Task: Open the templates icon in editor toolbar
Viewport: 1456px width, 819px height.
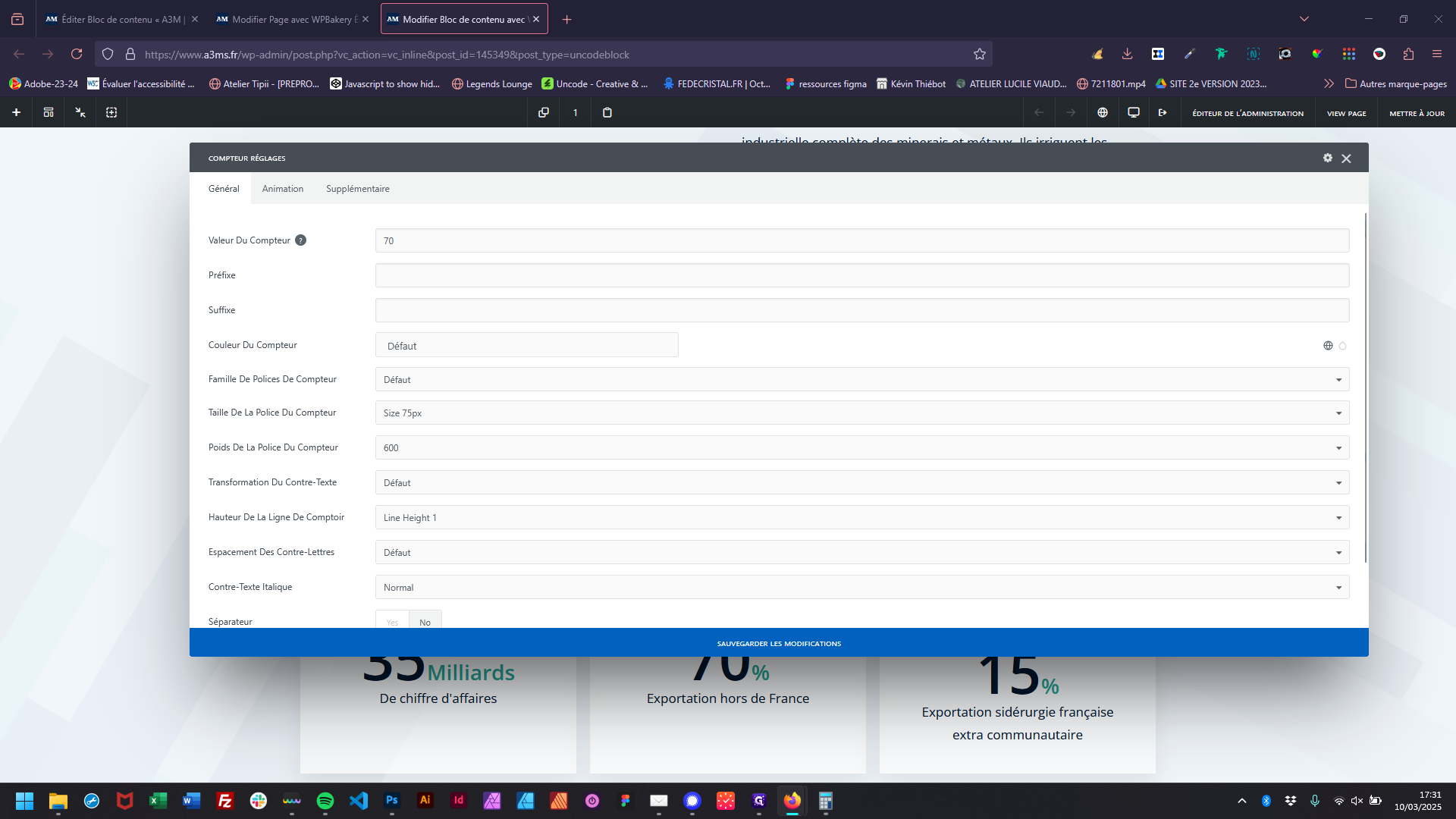Action: [x=49, y=112]
